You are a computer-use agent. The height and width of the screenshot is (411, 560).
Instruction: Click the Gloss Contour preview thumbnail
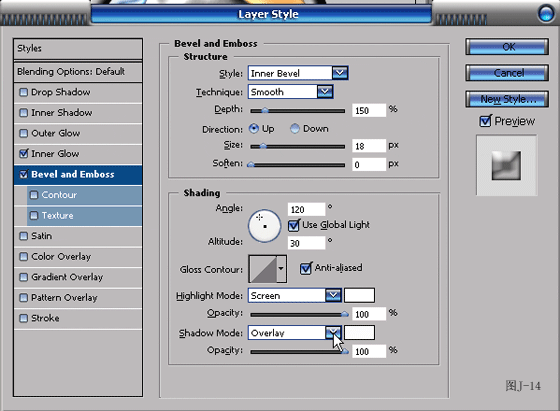click(x=263, y=269)
